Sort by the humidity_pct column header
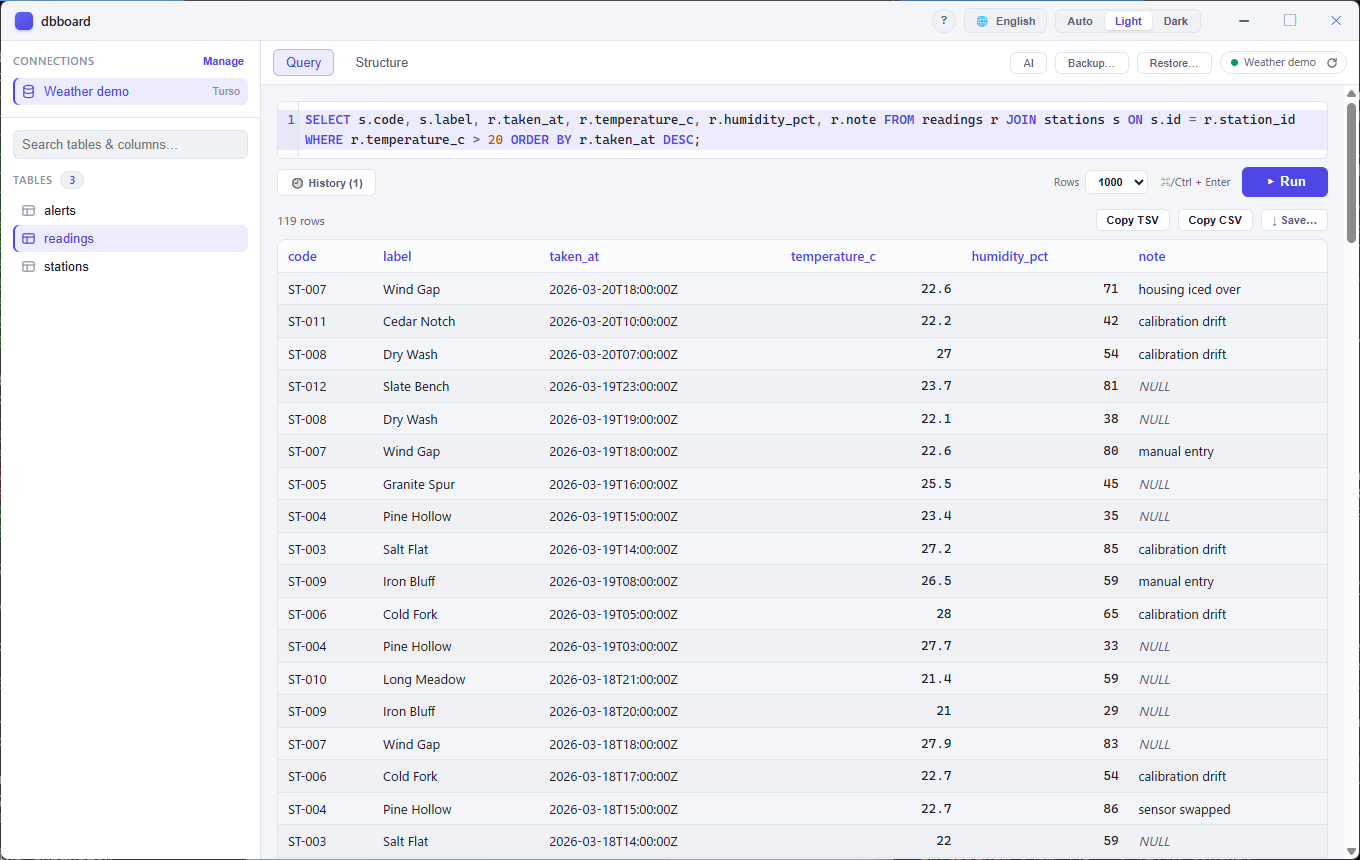Image resolution: width=1360 pixels, height=860 pixels. (1010, 256)
